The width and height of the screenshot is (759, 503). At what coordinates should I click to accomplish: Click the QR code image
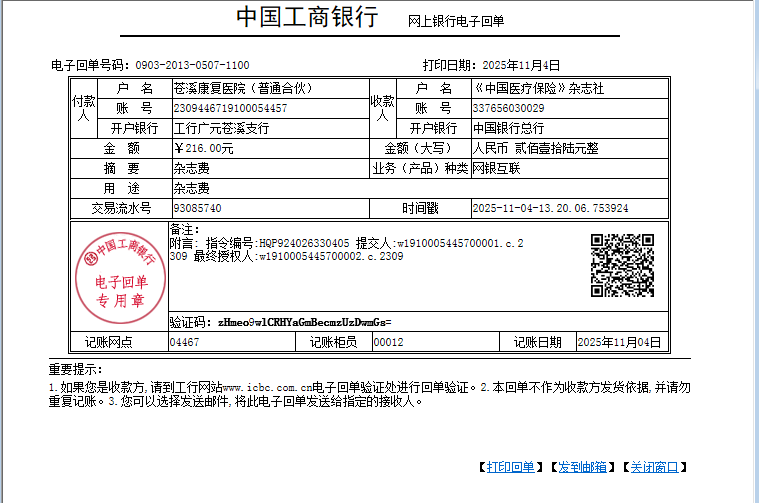621,265
